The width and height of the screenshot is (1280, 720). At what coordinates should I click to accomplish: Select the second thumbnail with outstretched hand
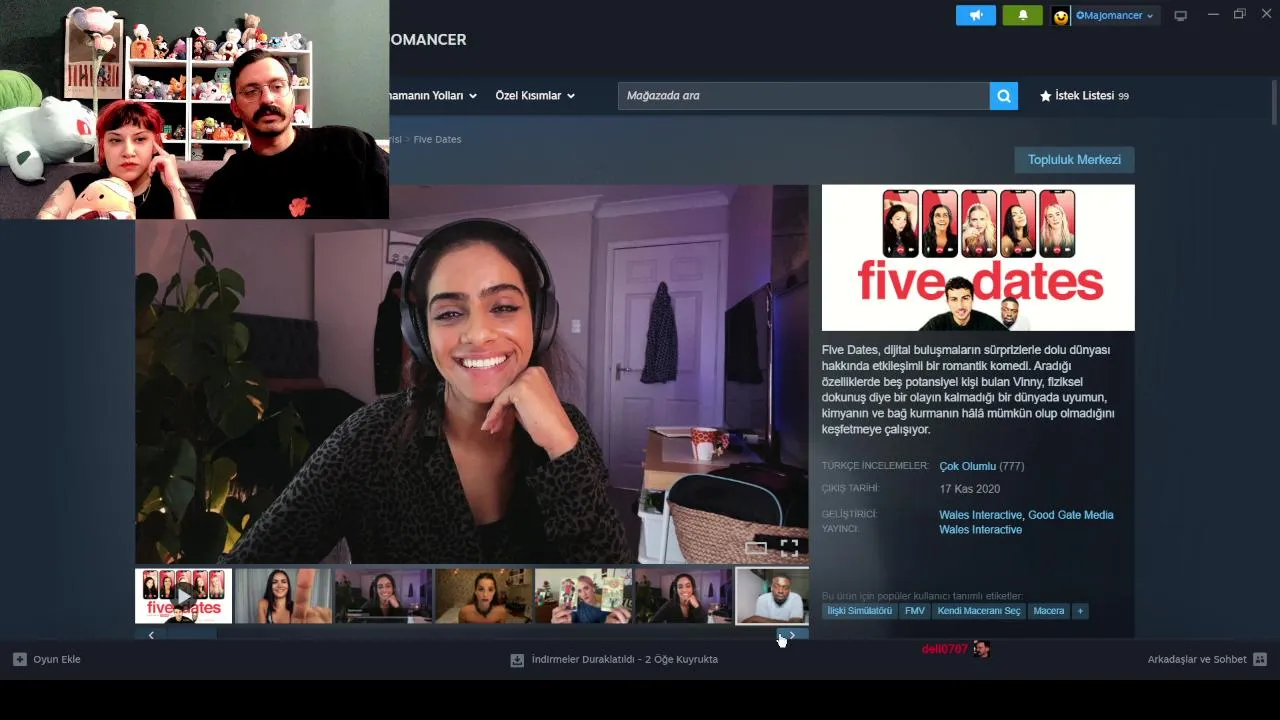coord(283,596)
